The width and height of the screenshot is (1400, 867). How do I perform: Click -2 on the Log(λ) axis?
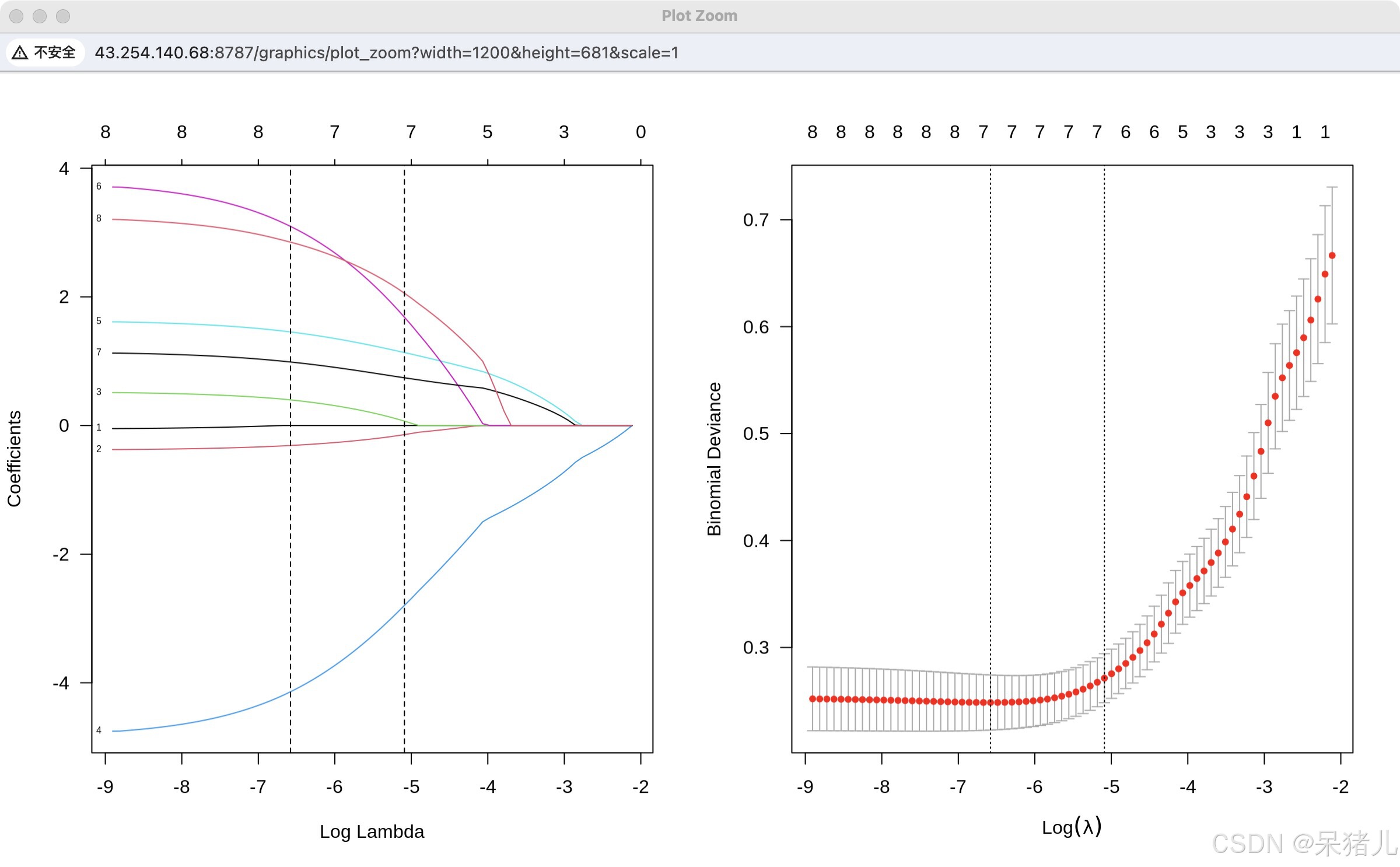tap(1340, 787)
